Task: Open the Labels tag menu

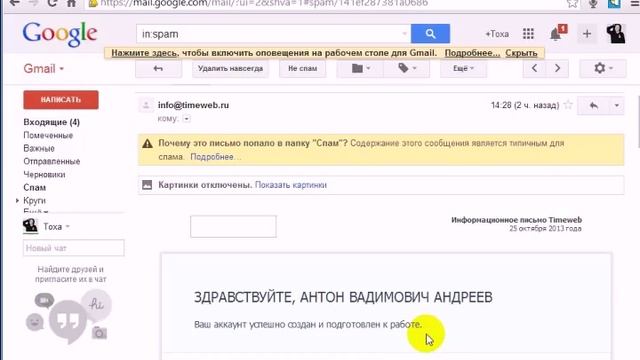Action: [407, 69]
